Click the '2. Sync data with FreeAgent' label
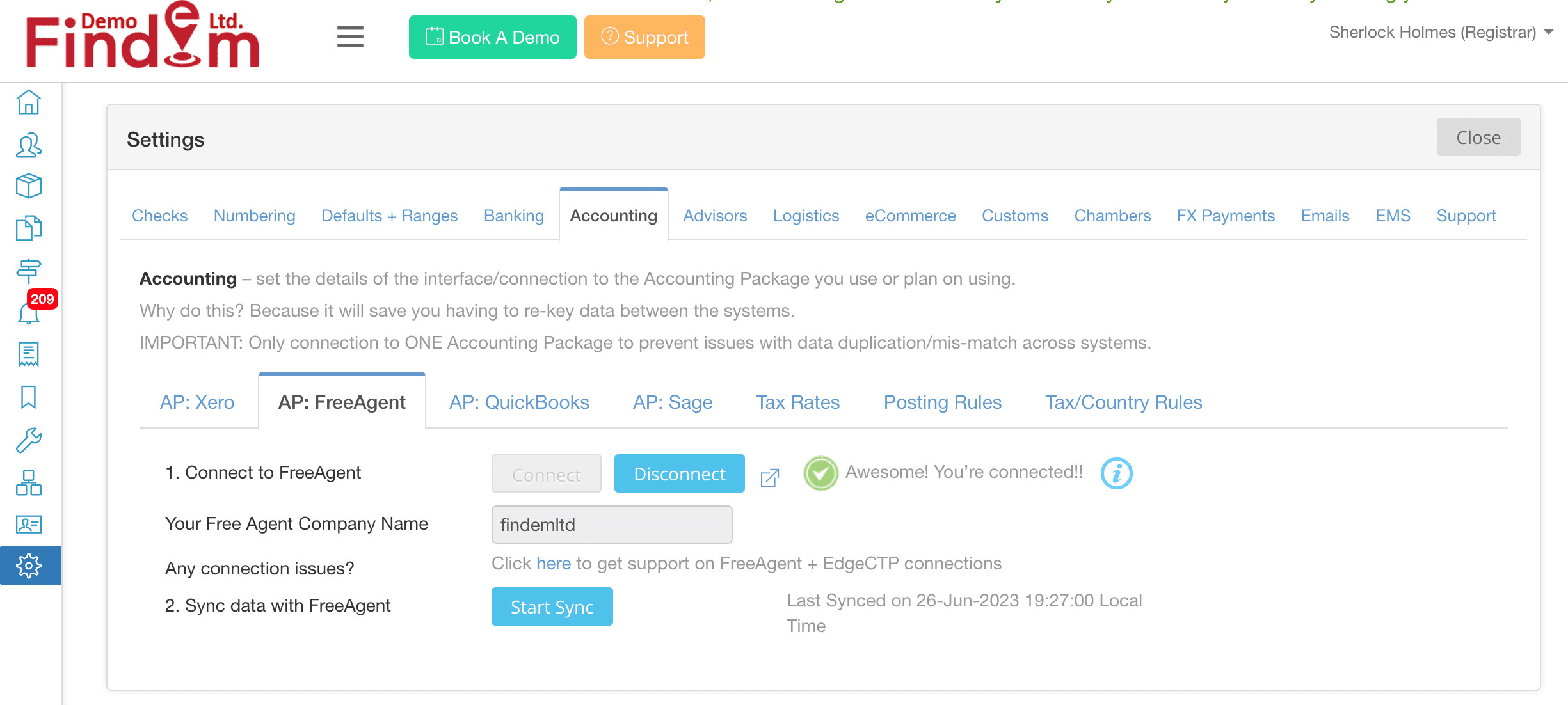Image resolution: width=1568 pixels, height=705 pixels. 278,605
